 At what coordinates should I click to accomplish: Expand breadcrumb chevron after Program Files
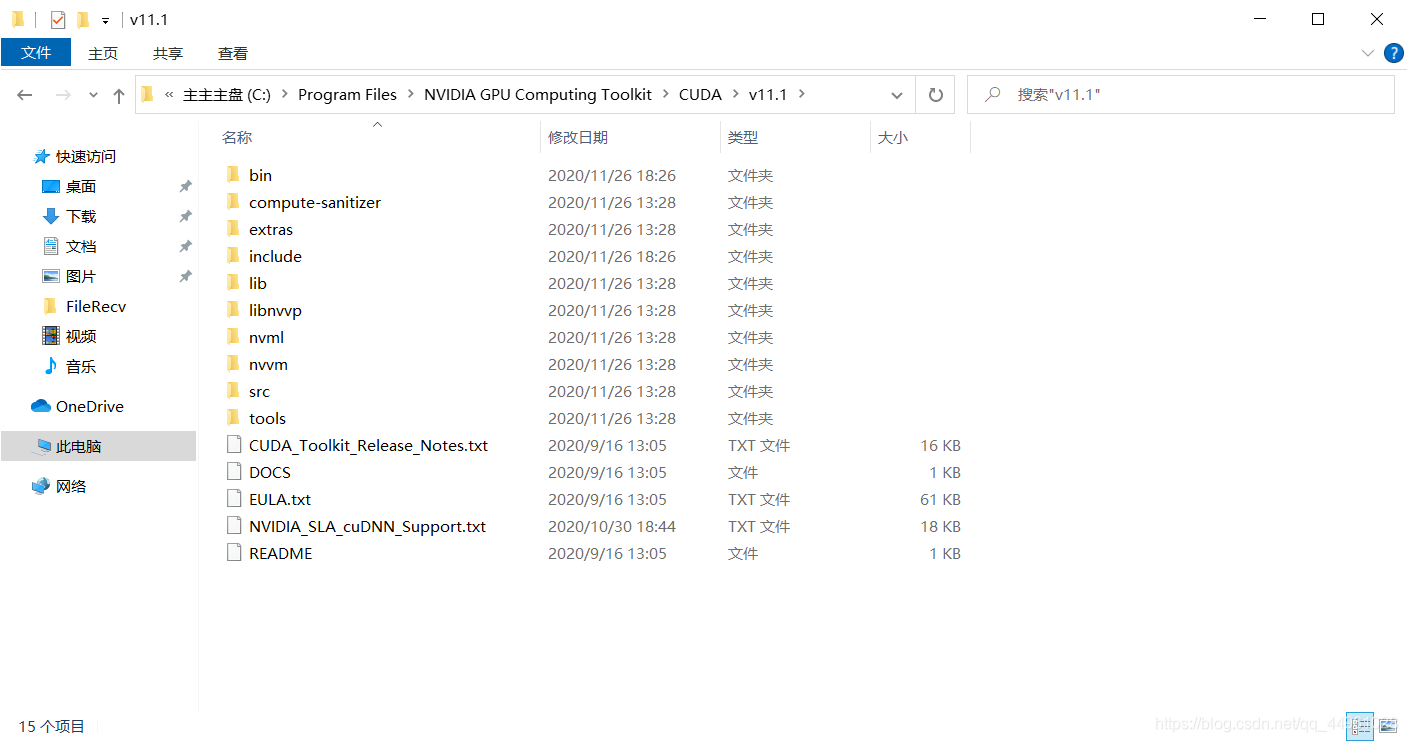tap(411, 94)
